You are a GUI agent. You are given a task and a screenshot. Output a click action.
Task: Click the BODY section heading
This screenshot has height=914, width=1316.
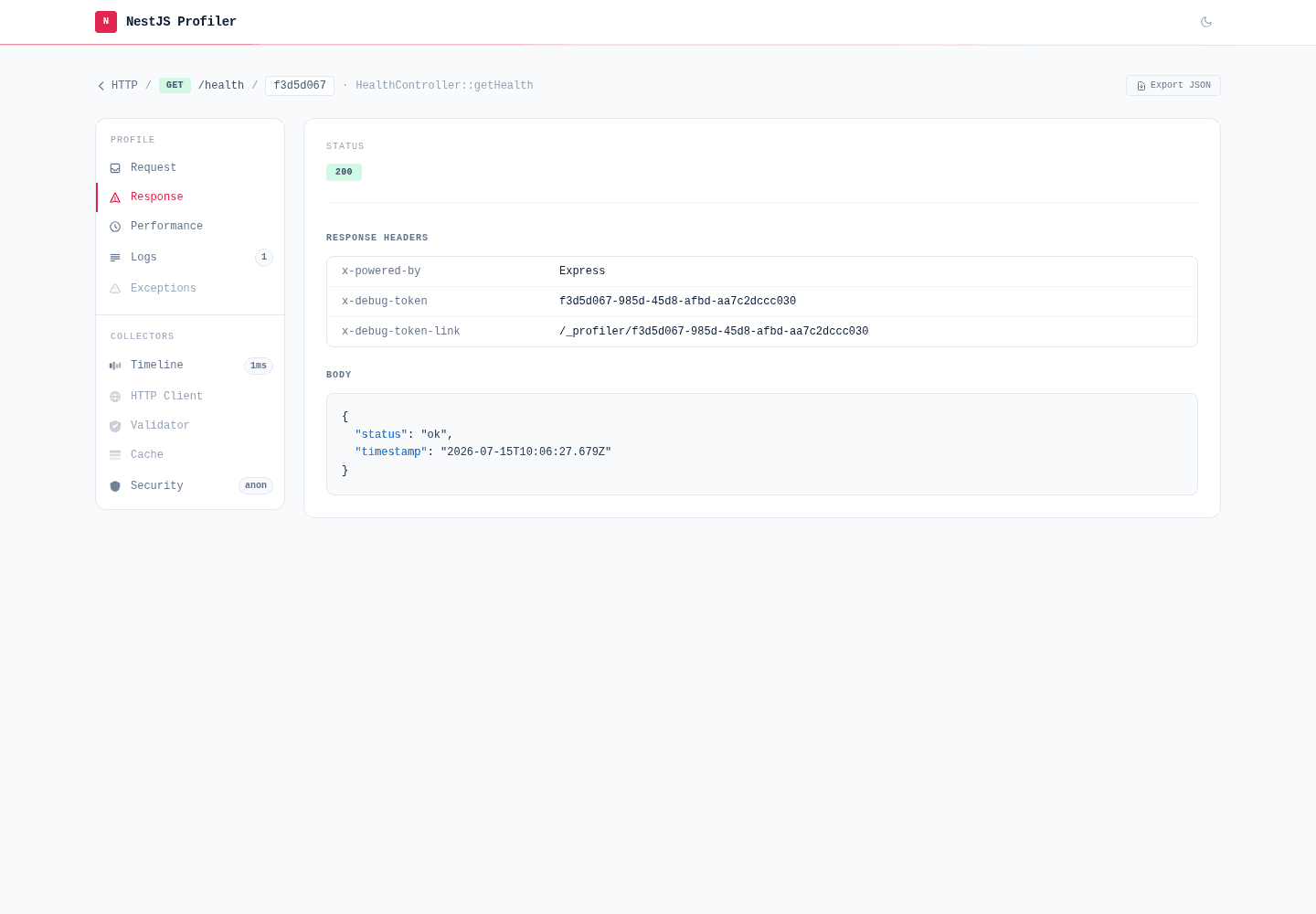[x=339, y=375]
